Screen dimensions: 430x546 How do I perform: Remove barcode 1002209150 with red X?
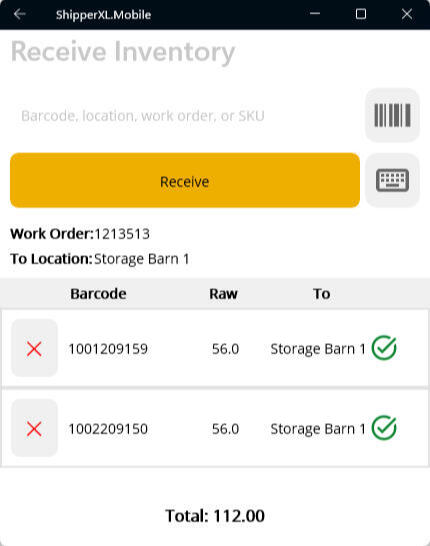pos(34,428)
